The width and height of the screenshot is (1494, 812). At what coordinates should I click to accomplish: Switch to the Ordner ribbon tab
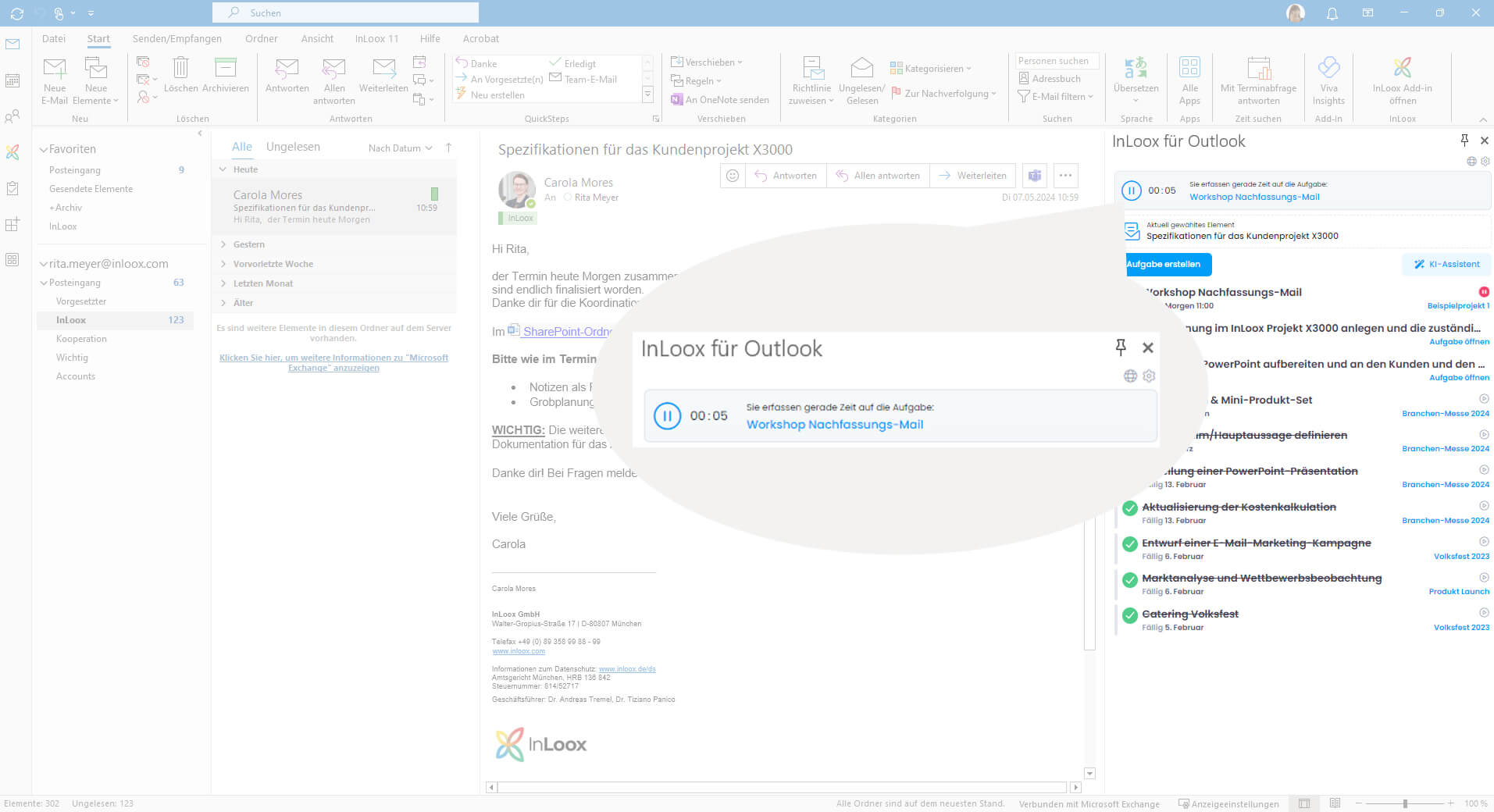261,39
